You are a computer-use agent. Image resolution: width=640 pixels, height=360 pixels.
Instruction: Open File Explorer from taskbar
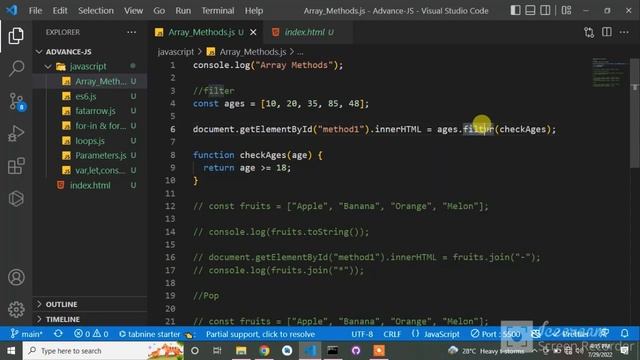click(241, 351)
